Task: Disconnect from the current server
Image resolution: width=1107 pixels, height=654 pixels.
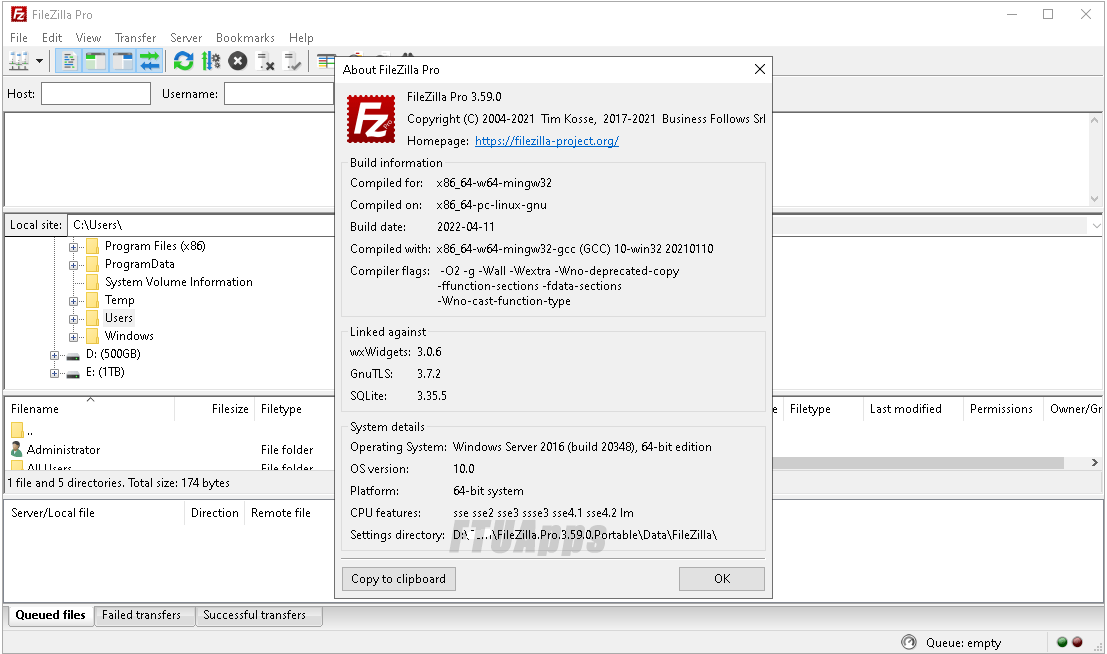Action: 265,61
